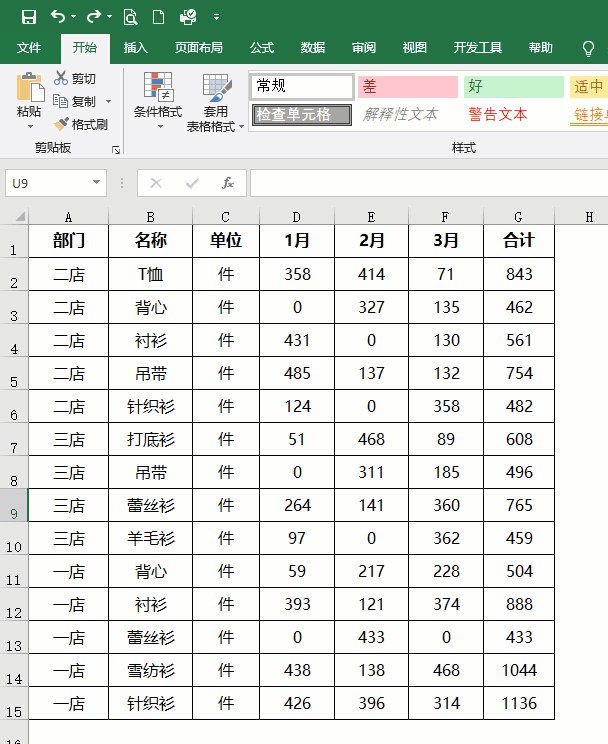608x744 pixels.
Task: Click total cell 1044
Action: [519, 670]
